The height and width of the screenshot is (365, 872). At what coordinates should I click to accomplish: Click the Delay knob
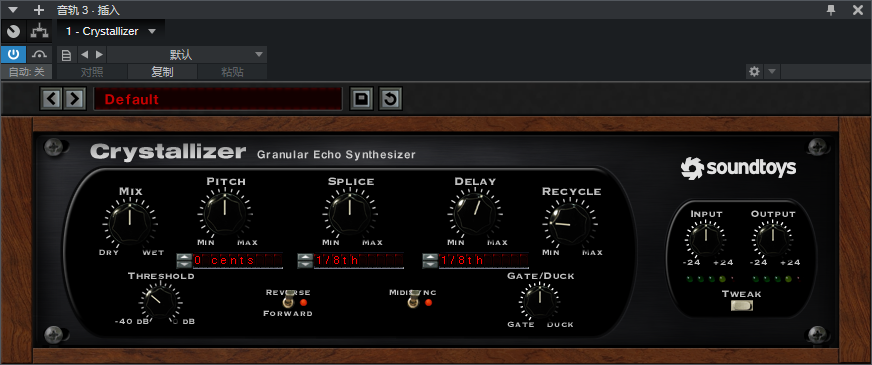(x=474, y=214)
